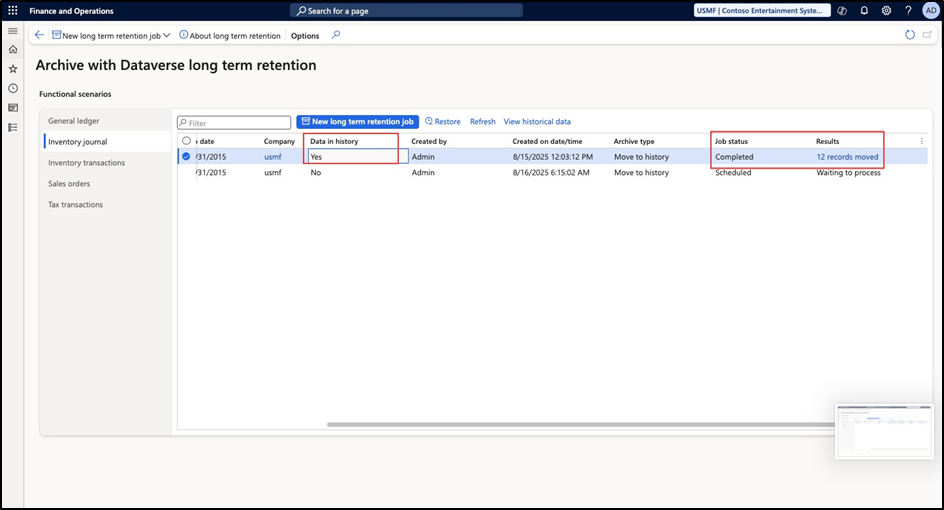The height and width of the screenshot is (510, 944).
Task: Open the 12 records moved link
Action: point(847,157)
